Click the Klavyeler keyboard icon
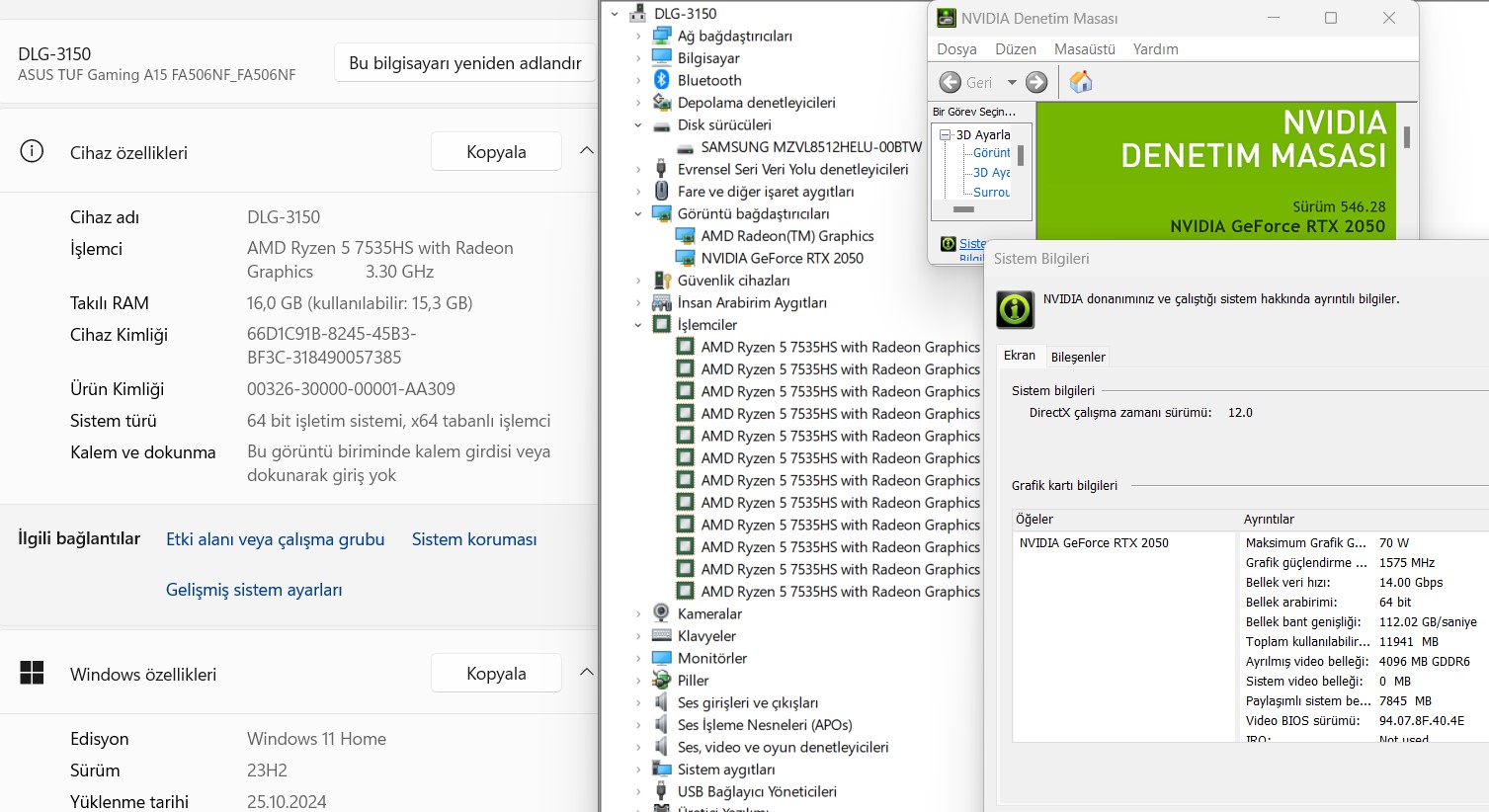The image size is (1489, 812). (x=662, y=636)
